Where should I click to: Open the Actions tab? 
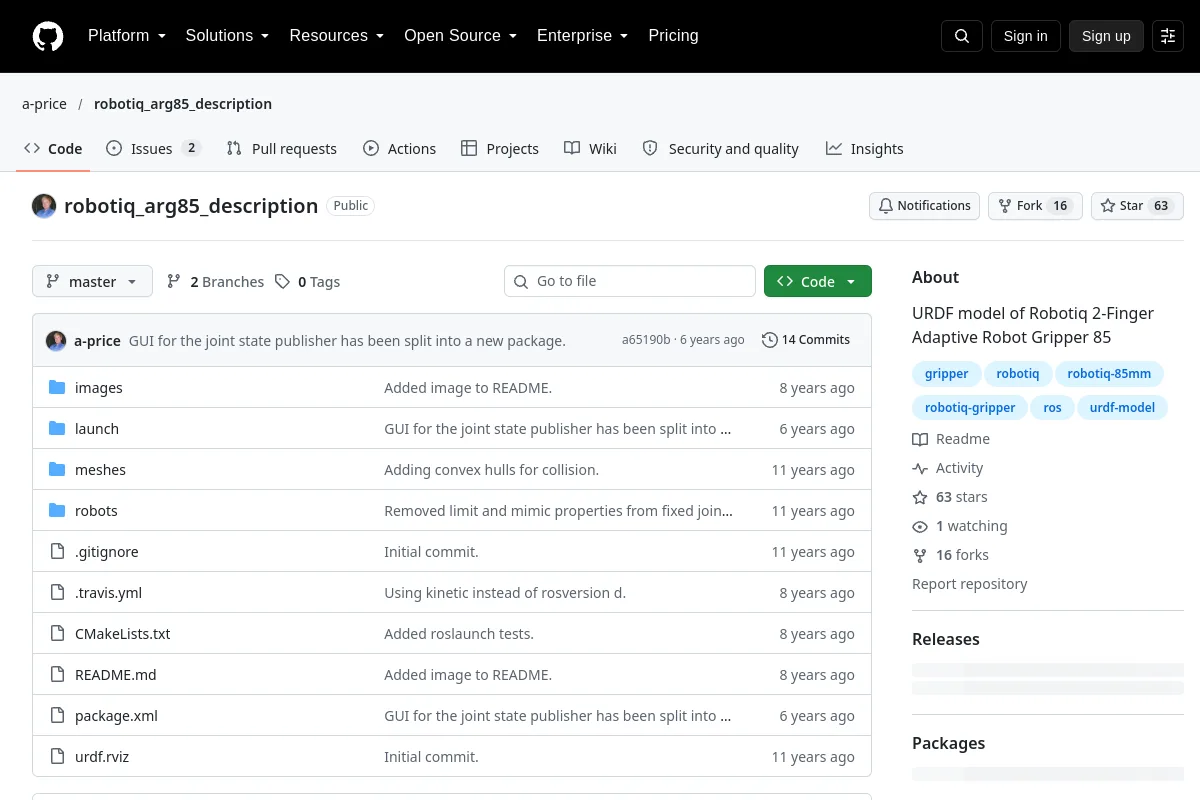pyautogui.click(x=399, y=149)
